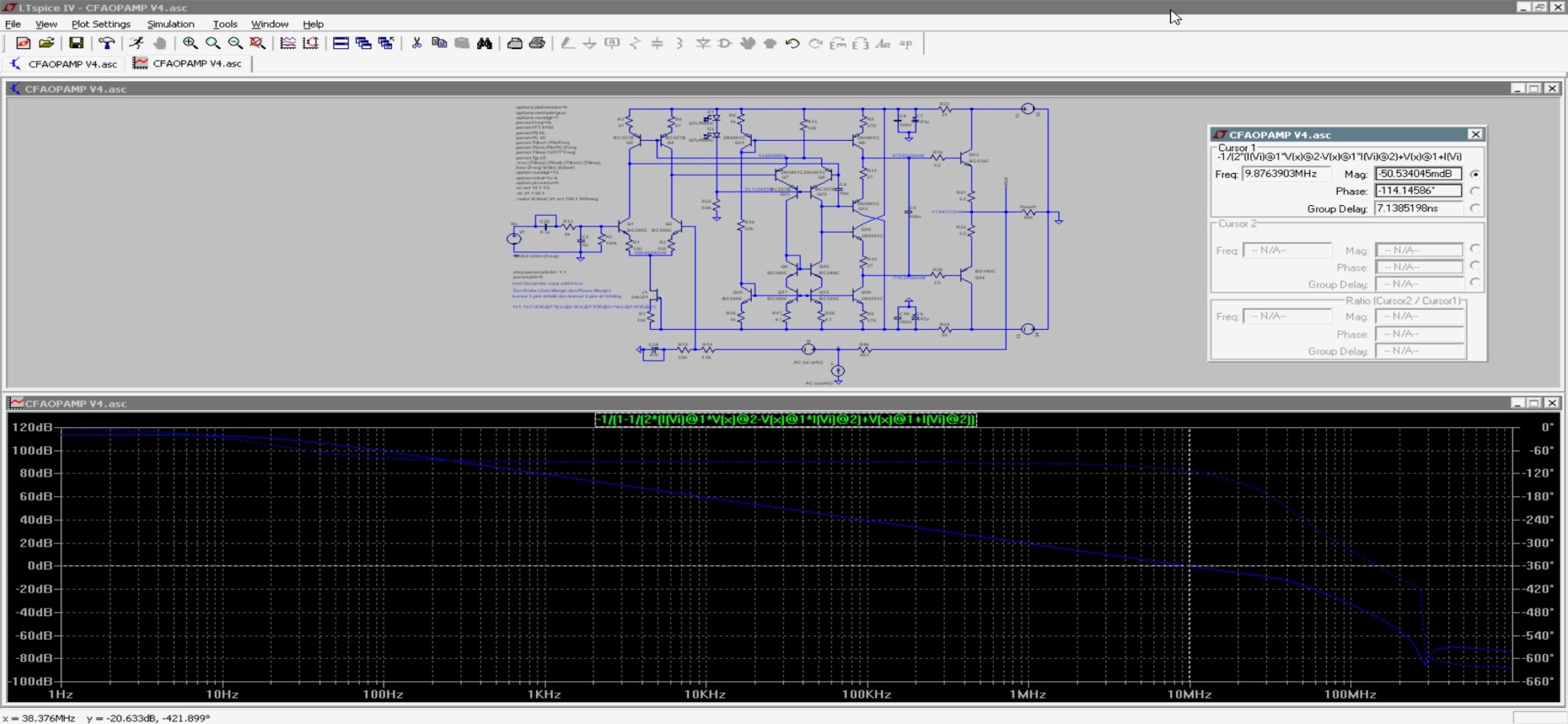Click the 120dB label on magnitude axis
The width and height of the screenshot is (1568, 724).
[32, 427]
